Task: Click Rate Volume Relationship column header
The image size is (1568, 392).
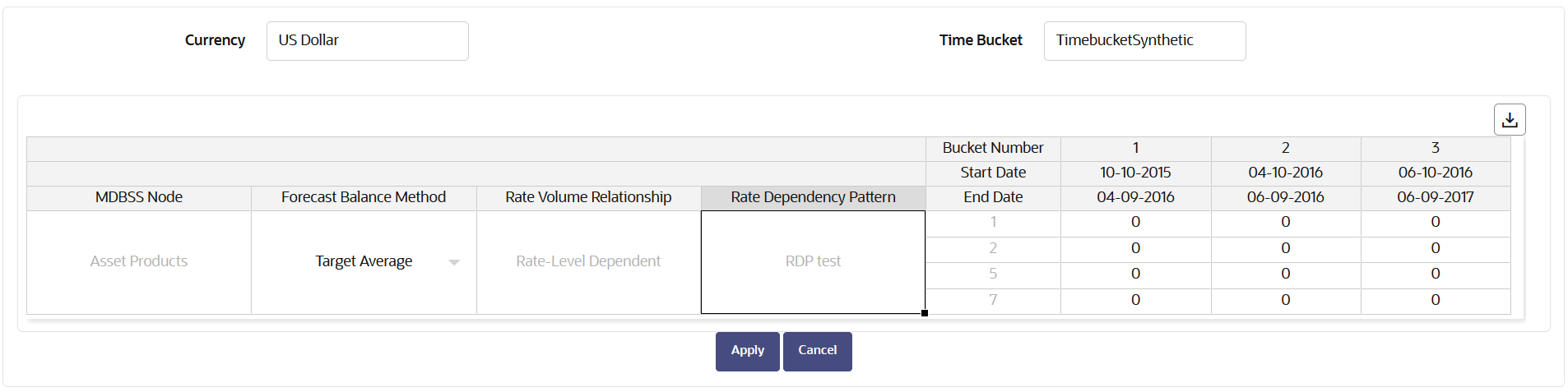Action: point(588,197)
